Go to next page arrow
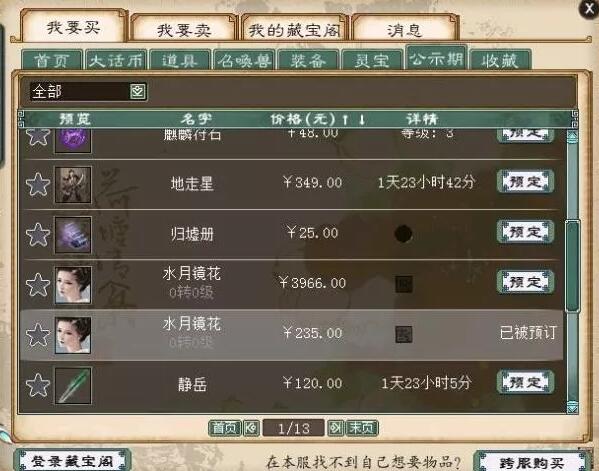Screen dimensions: 599x471 335,428
